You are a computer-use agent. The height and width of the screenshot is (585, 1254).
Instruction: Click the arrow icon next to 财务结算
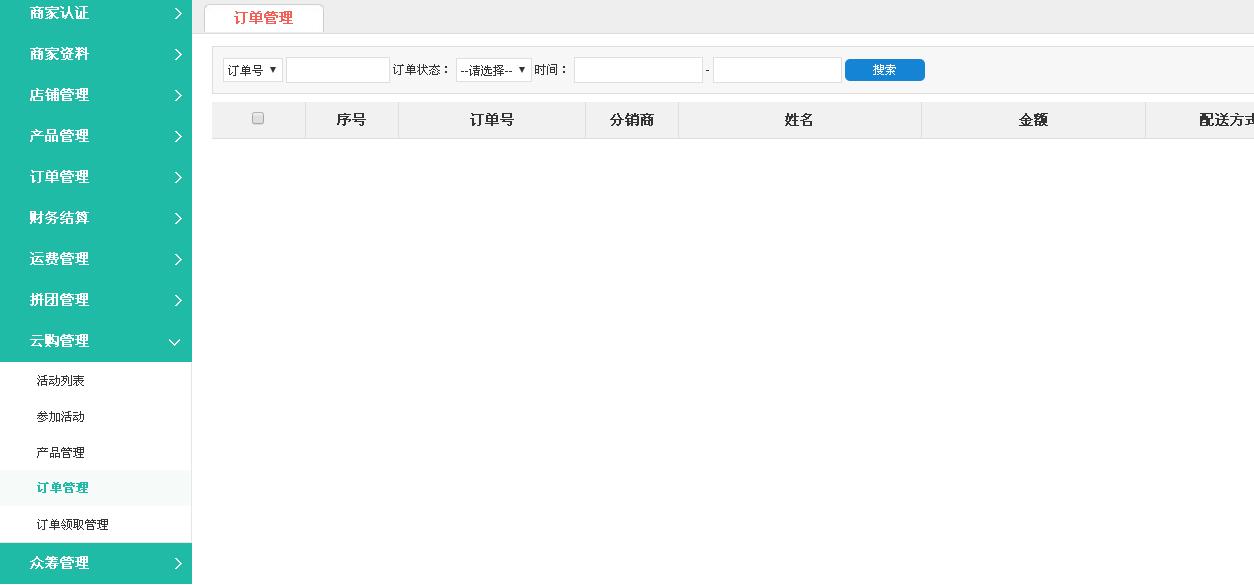coord(177,218)
